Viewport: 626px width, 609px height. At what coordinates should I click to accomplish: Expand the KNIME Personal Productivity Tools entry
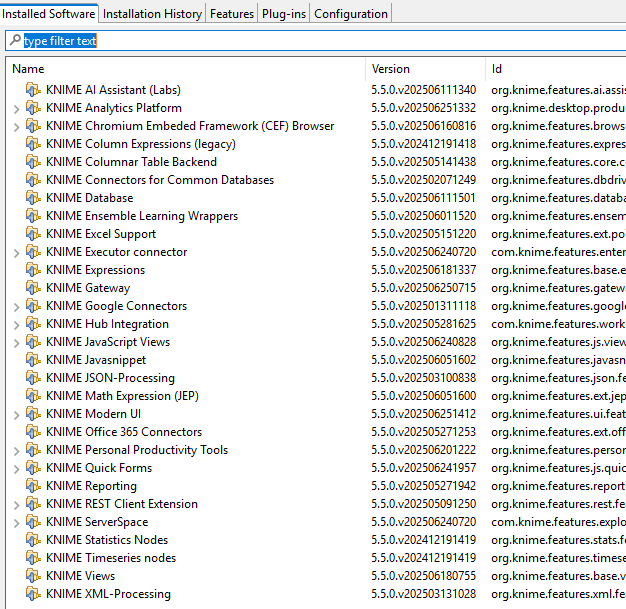[16, 451]
